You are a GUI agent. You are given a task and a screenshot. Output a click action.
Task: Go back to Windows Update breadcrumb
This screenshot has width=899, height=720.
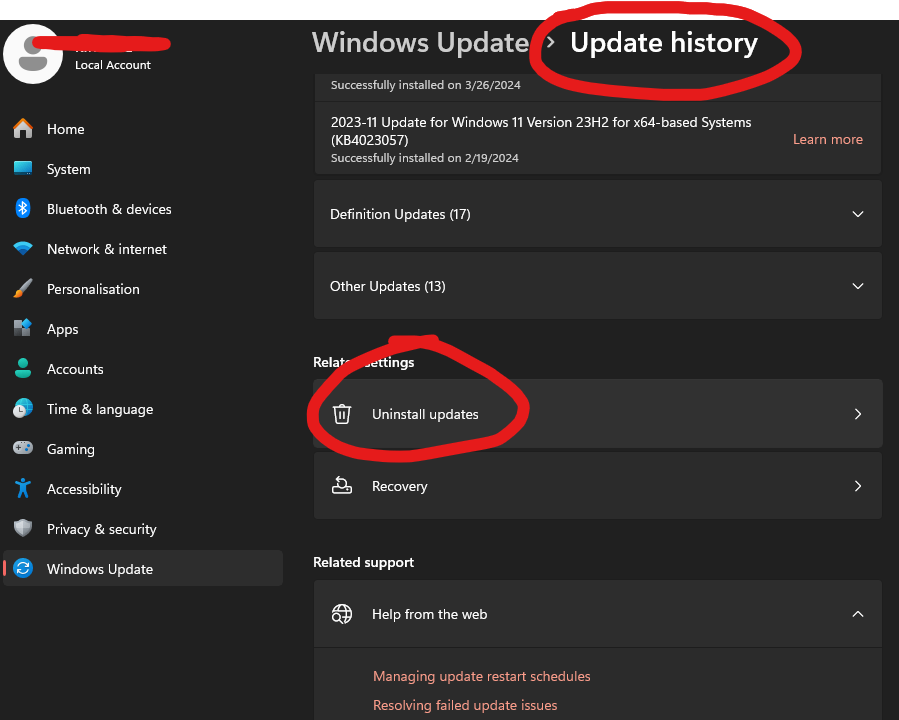click(420, 43)
